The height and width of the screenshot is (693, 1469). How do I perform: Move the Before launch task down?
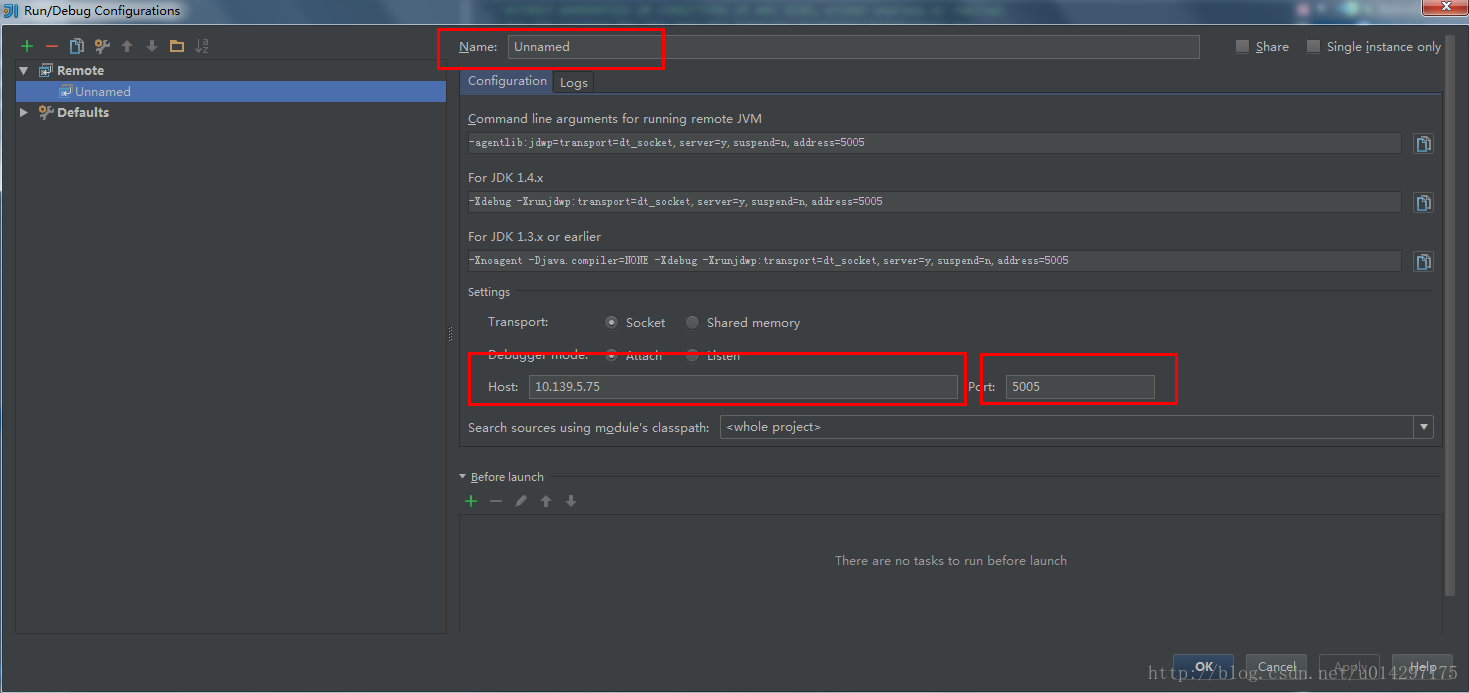click(571, 501)
